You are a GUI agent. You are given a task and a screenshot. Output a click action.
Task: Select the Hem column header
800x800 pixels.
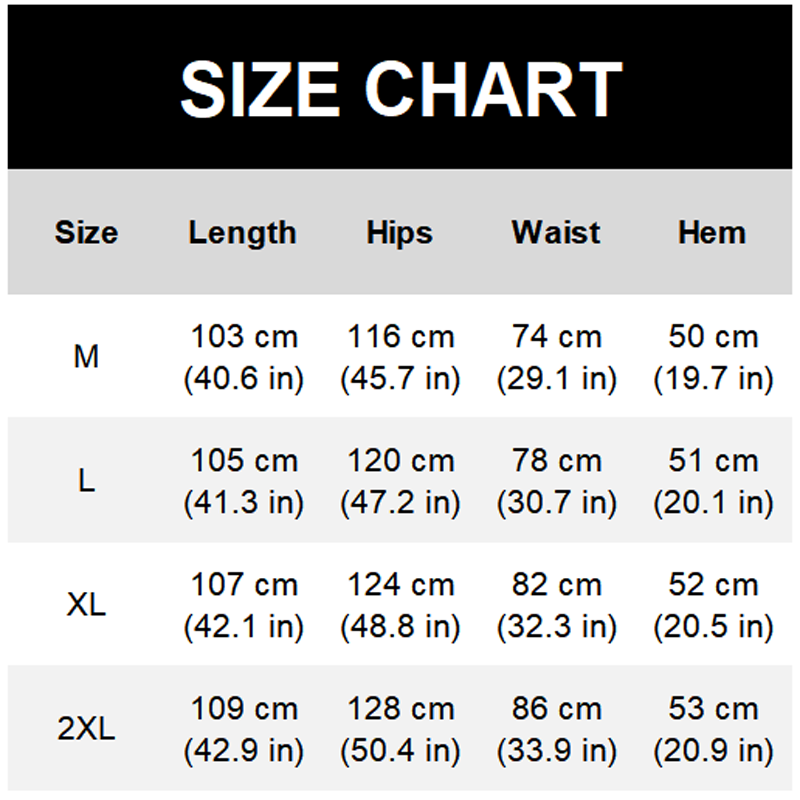(x=713, y=233)
